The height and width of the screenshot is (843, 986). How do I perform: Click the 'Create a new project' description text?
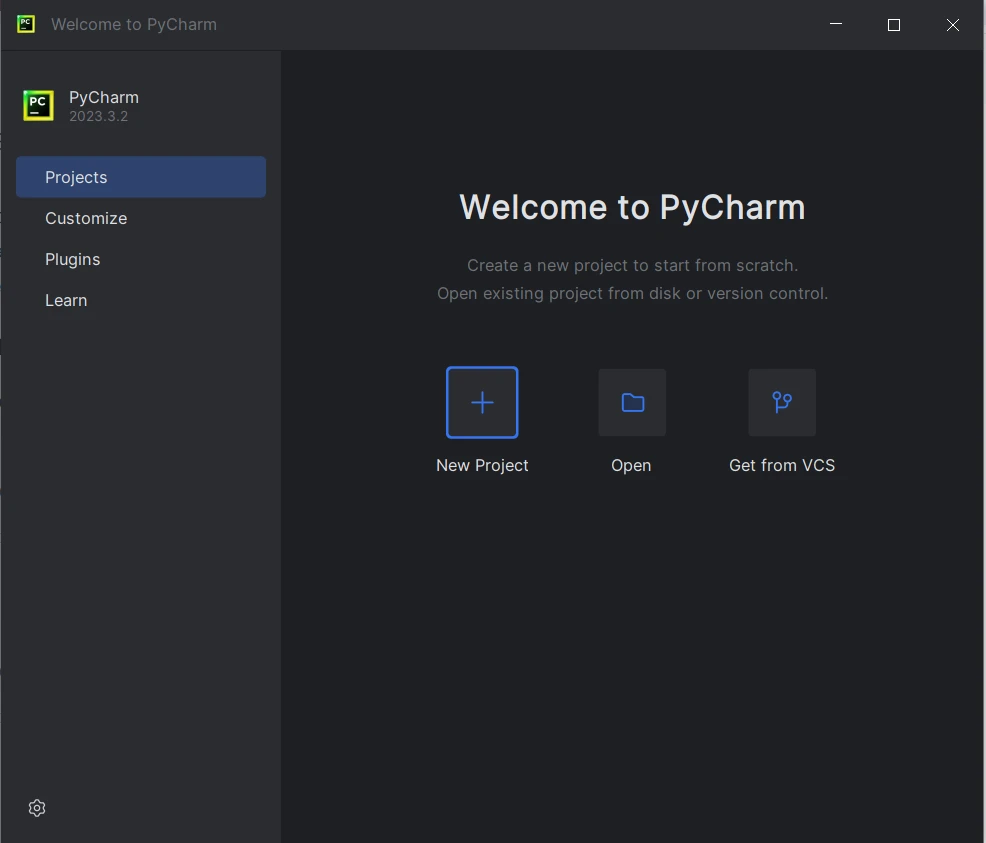[632, 265]
